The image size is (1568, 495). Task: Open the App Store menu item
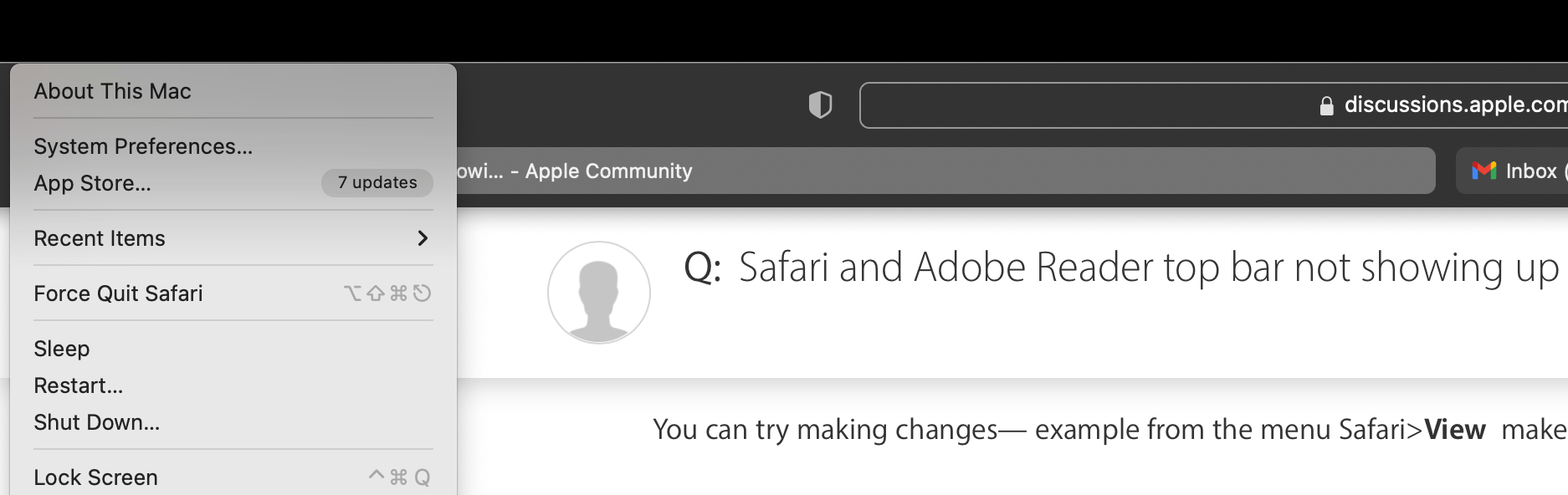pos(94,183)
